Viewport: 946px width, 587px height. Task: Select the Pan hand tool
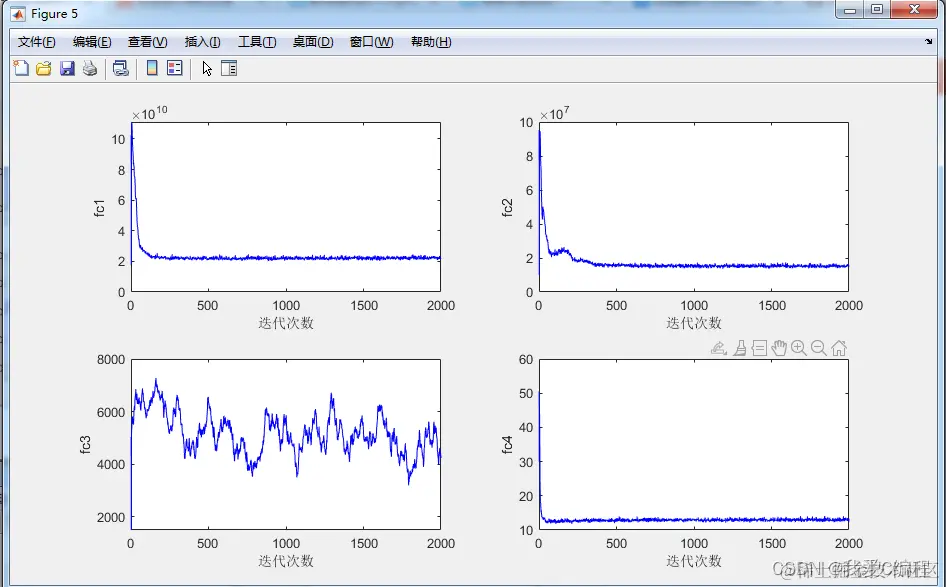coord(779,348)
